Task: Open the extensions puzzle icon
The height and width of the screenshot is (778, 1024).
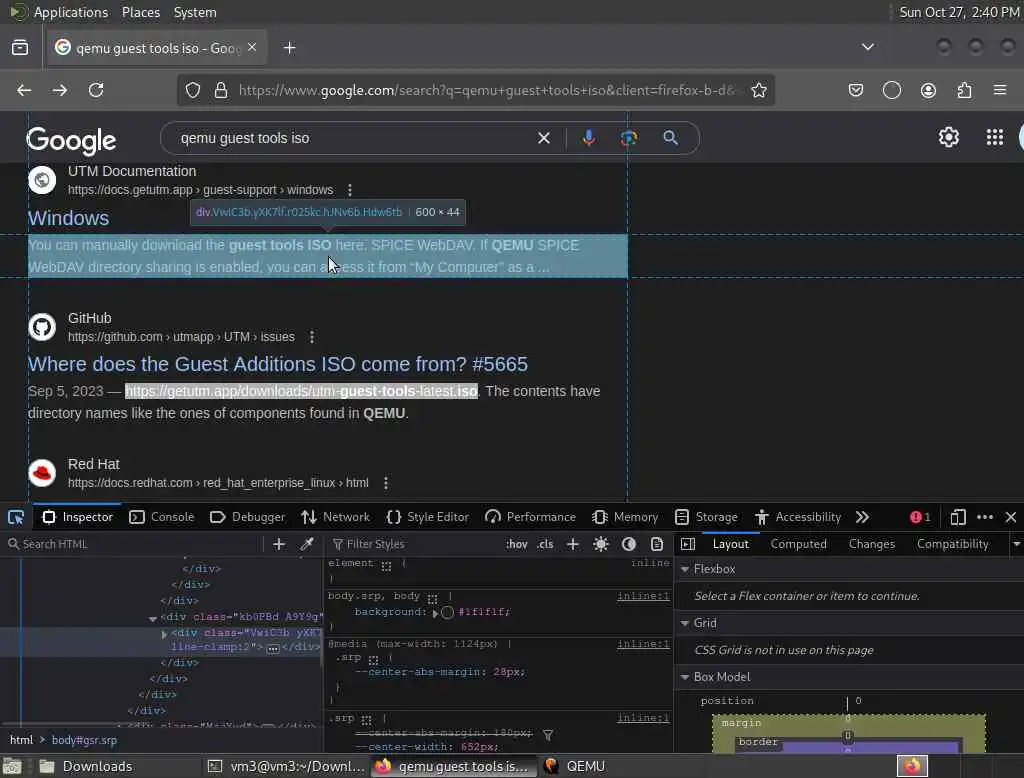Action: [x=965, y=90]
